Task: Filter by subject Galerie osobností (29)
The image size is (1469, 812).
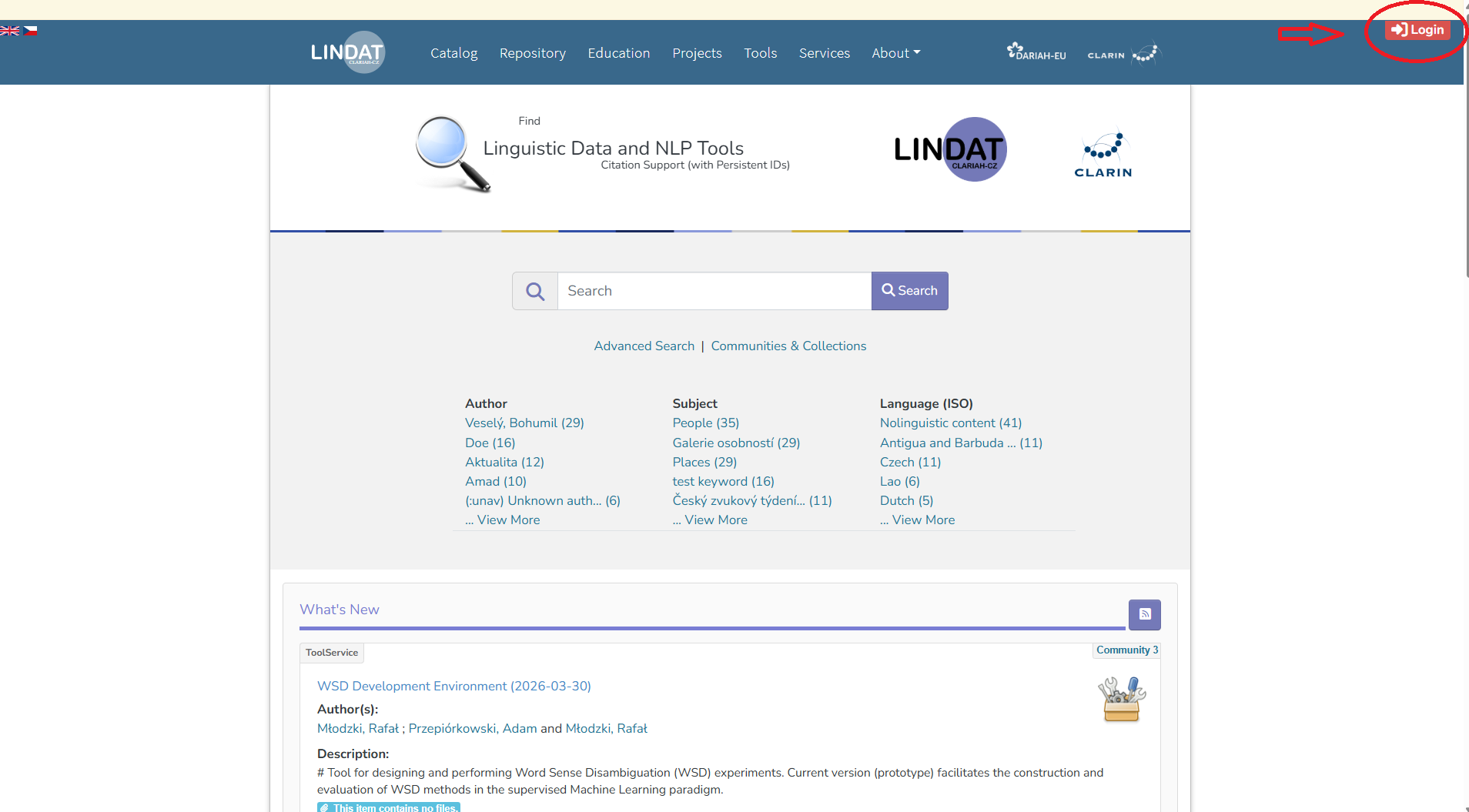Action: (736, 443)
